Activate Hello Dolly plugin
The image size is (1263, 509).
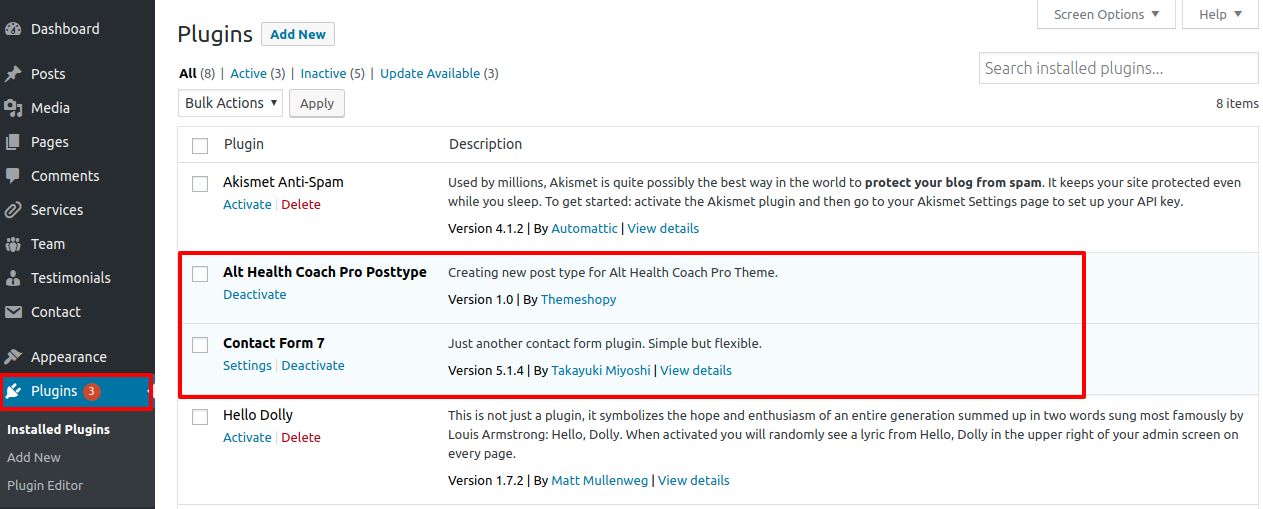point(247,437)
